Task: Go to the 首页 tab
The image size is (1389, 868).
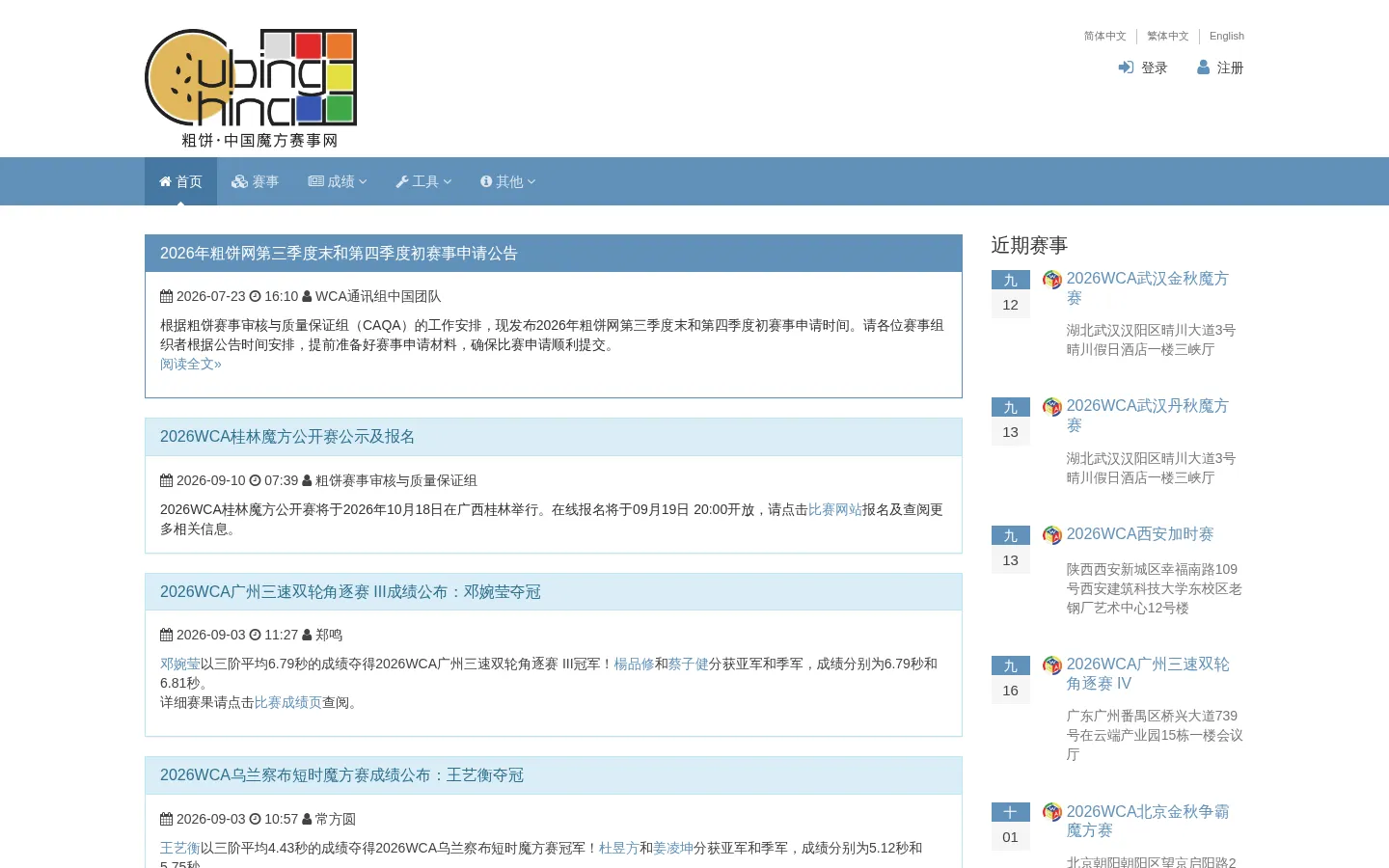Action: [x=180, y=181]
